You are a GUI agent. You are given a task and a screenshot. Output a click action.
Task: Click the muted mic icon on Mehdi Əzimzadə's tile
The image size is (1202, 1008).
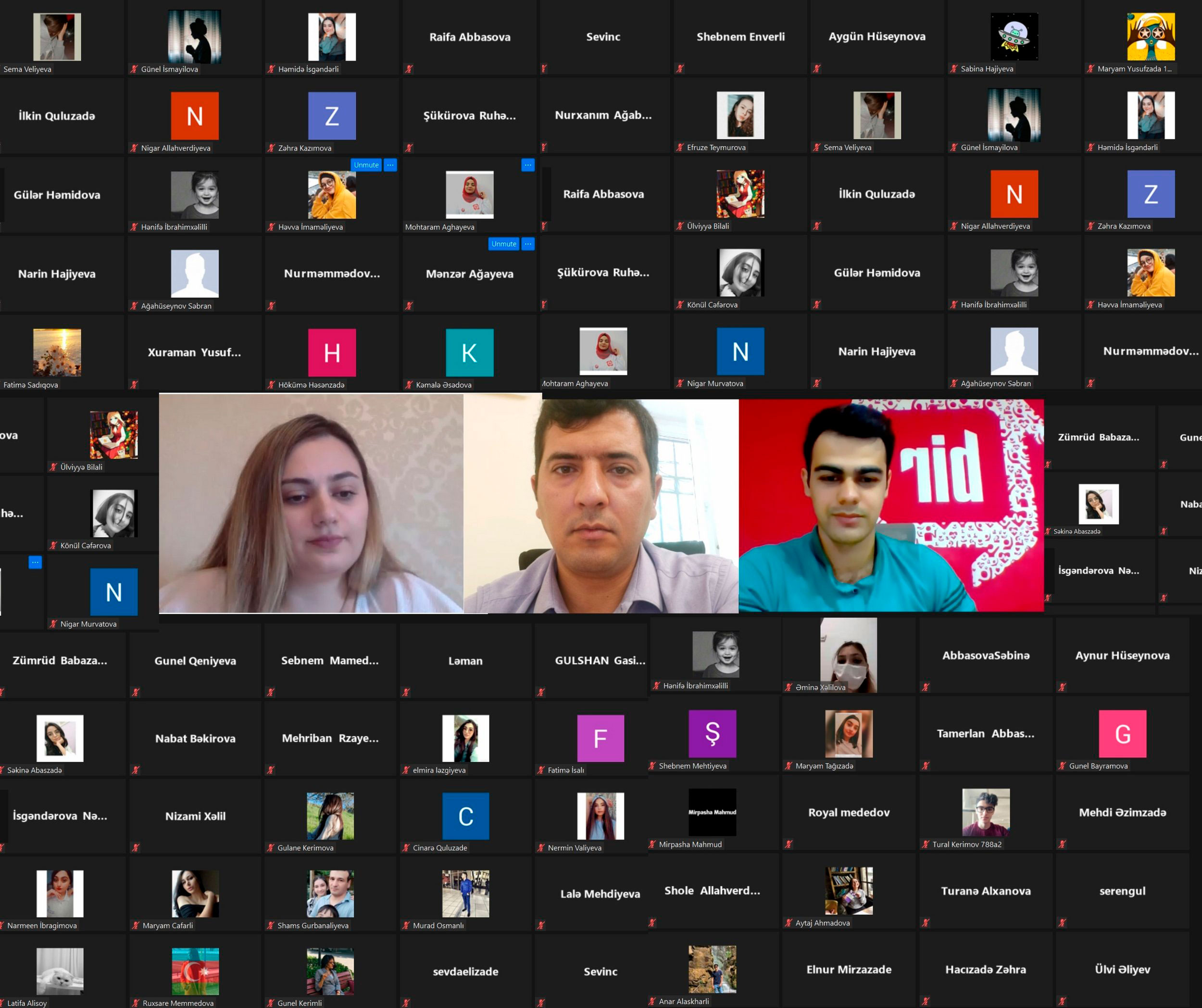(x=1063, y=844)
